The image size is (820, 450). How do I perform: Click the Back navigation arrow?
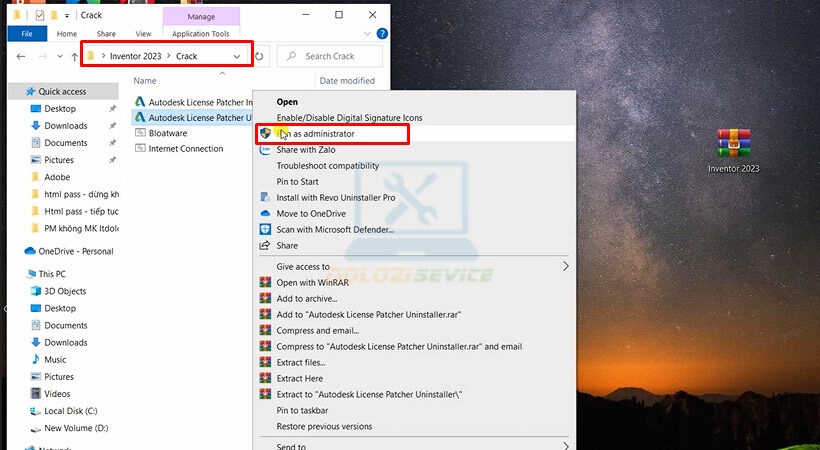21,57
